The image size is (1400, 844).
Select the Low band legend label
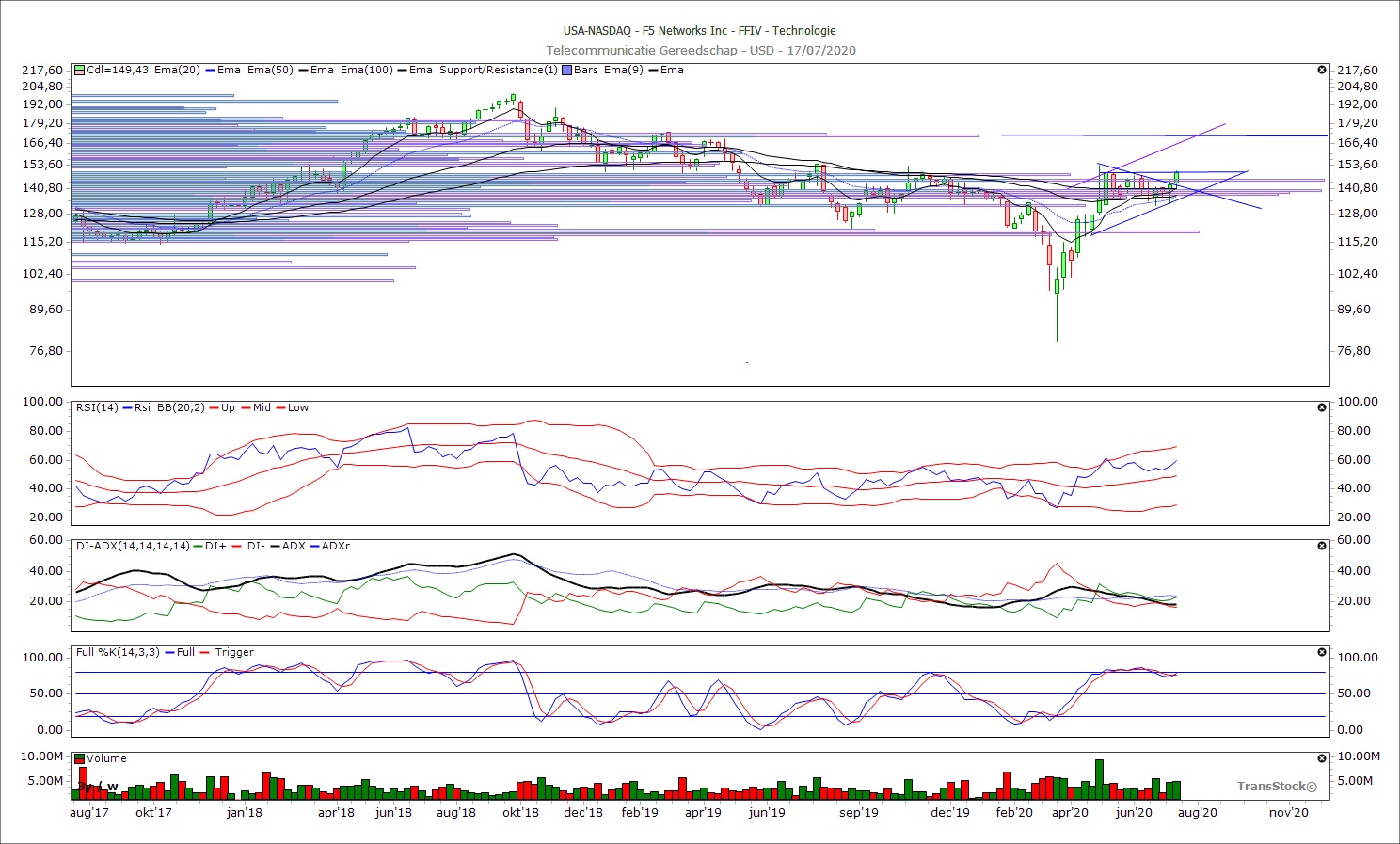[298, 407]
